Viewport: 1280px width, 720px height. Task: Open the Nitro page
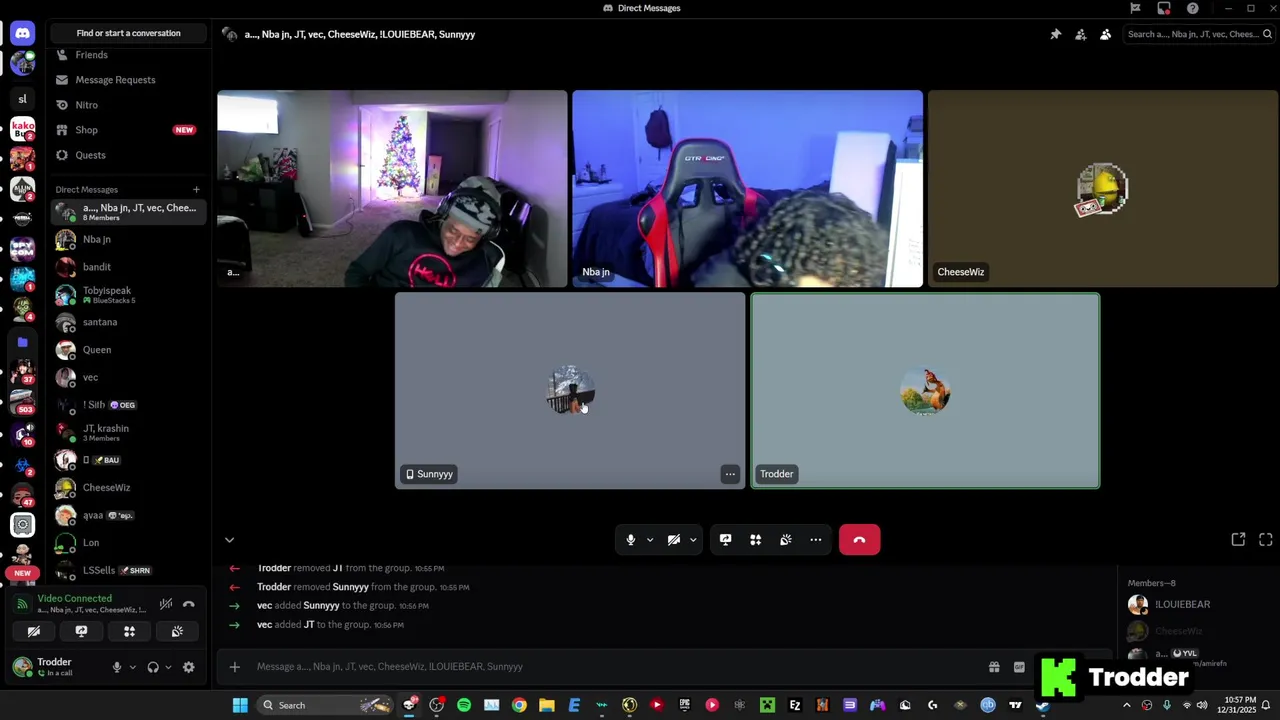tap(129, 105)
